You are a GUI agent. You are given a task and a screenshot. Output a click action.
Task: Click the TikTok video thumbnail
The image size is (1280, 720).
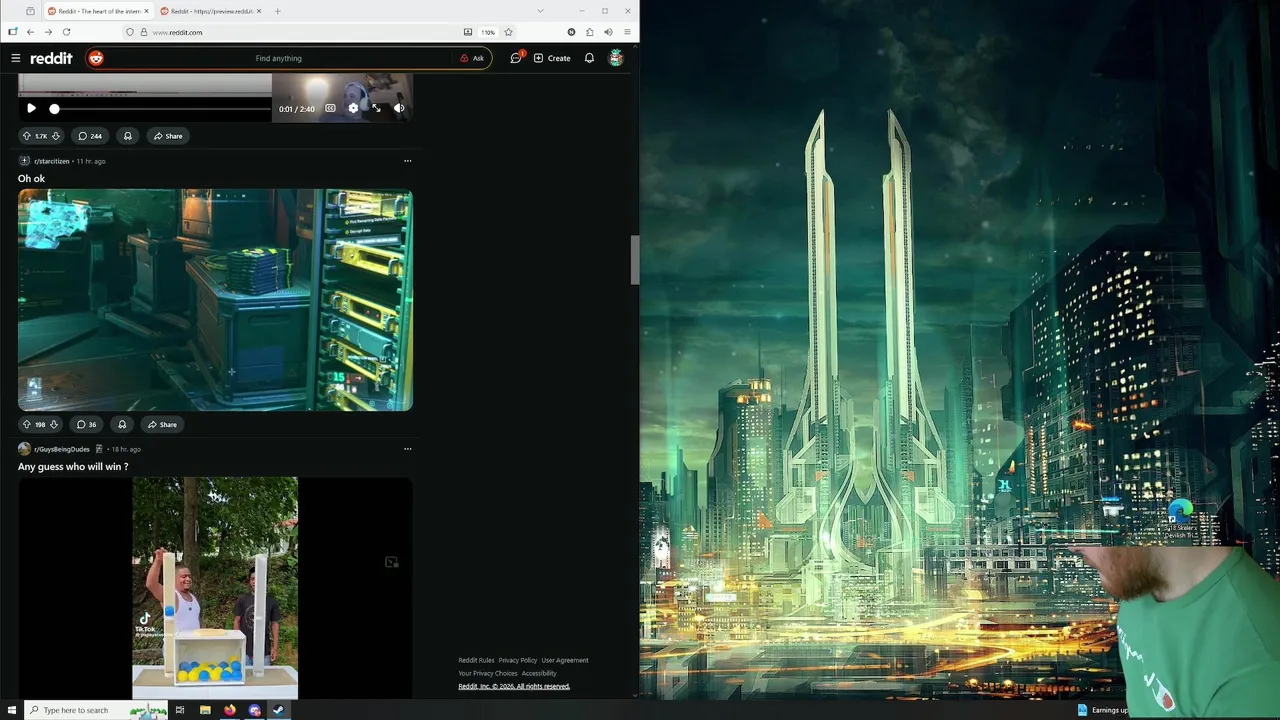click(215, 588)
